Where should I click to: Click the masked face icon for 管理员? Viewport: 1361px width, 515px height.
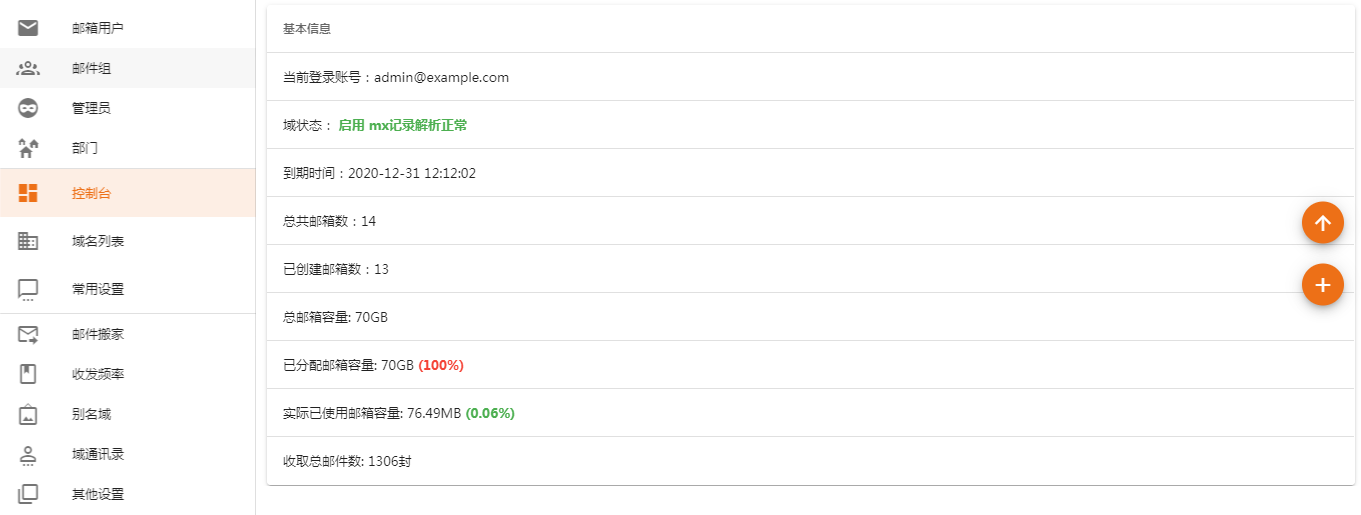pyautogui.click(x=28, y=108)
